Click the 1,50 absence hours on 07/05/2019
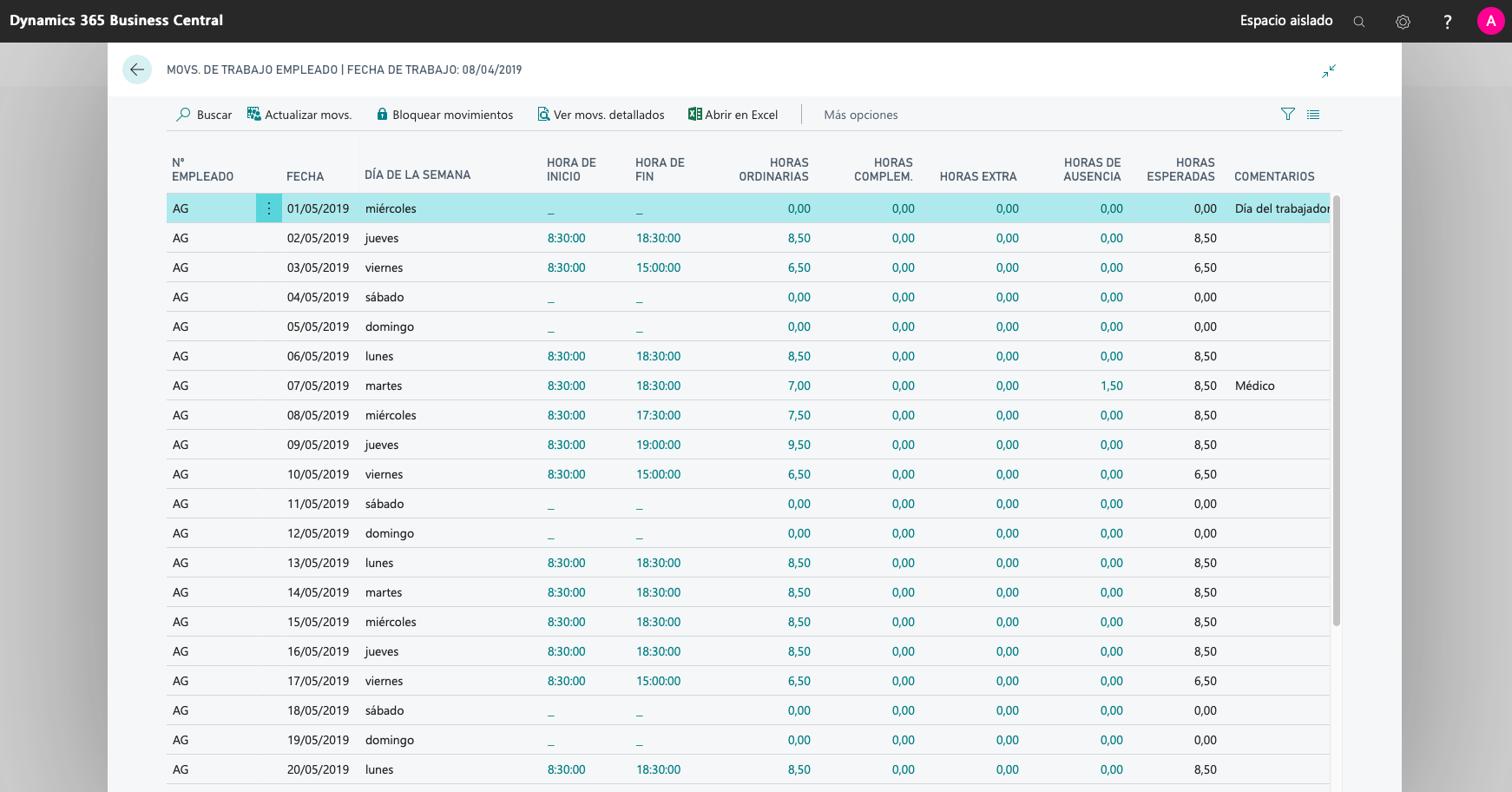1512x792 pixels. click(1111, 386)
